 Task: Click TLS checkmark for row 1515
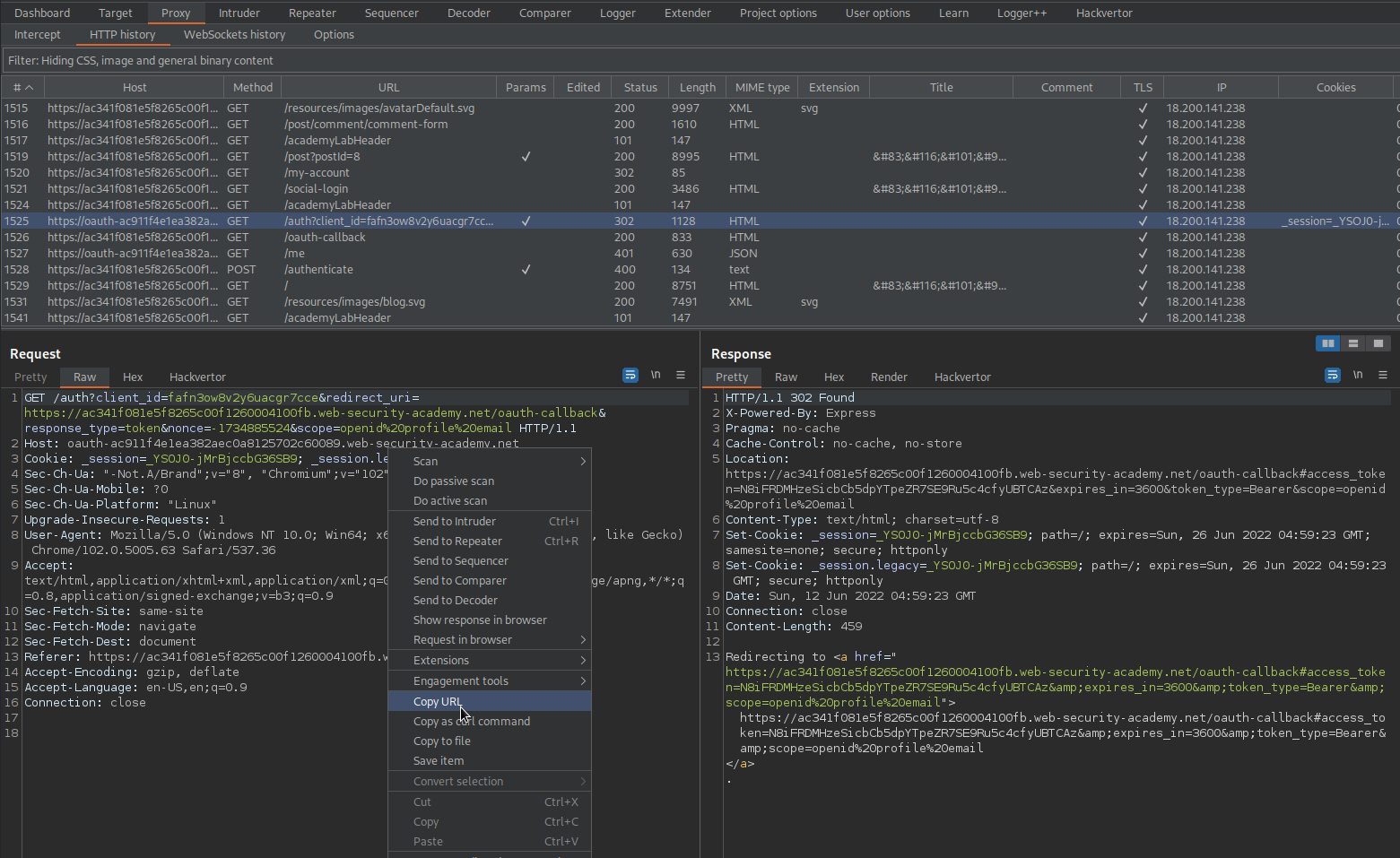pyautogui.click(x=1143, y=108)
